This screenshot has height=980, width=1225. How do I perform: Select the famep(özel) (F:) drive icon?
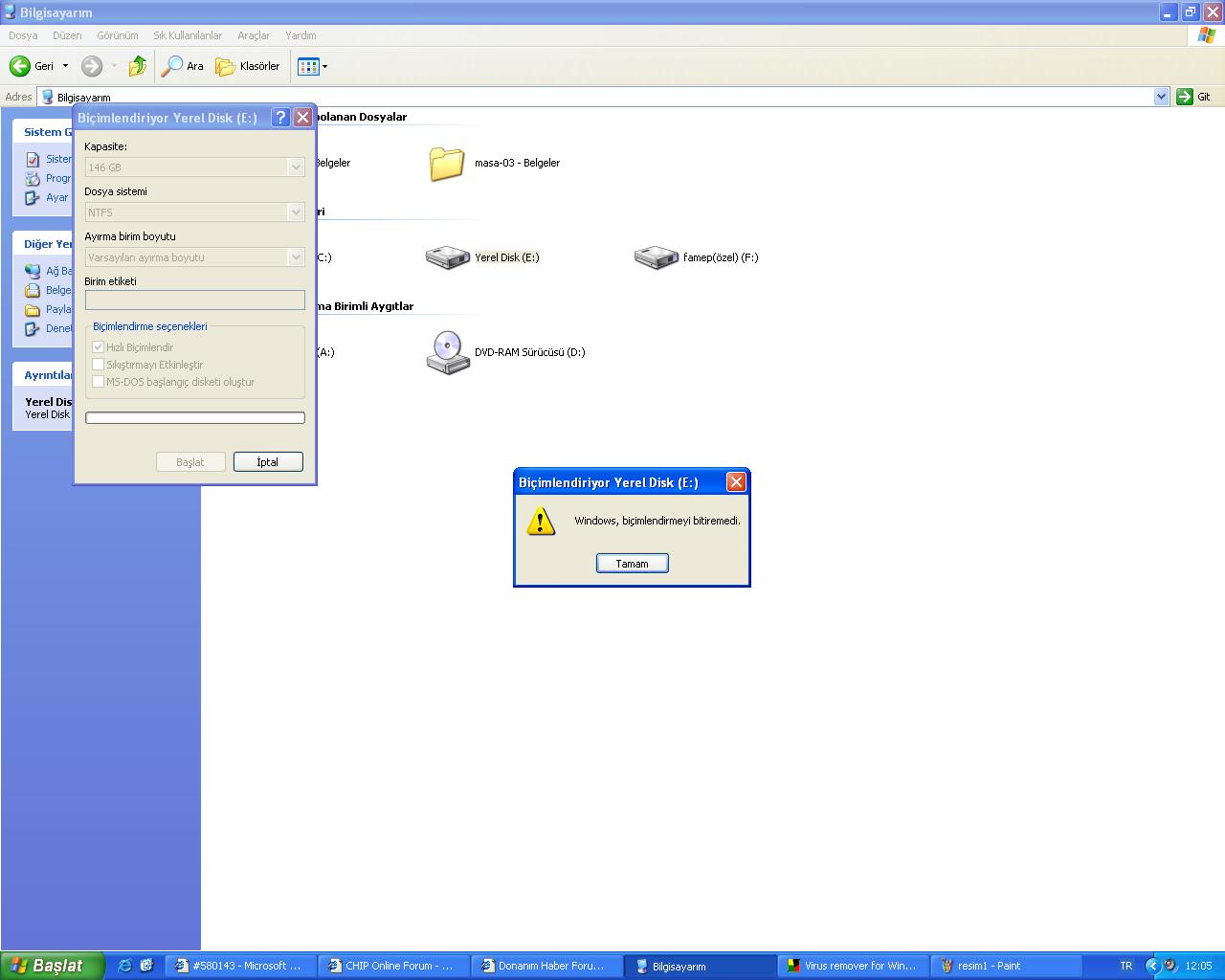pos(656,257)
